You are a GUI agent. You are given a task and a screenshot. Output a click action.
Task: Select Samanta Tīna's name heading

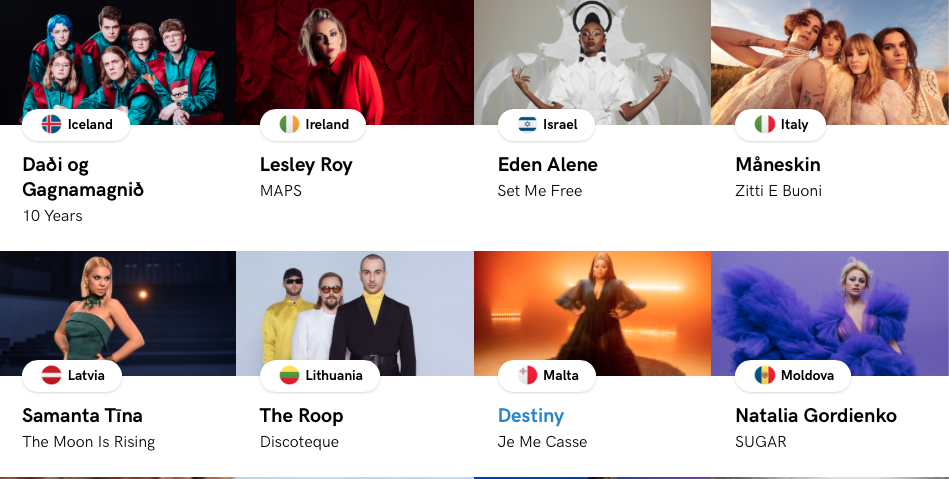tap(82, 415)
